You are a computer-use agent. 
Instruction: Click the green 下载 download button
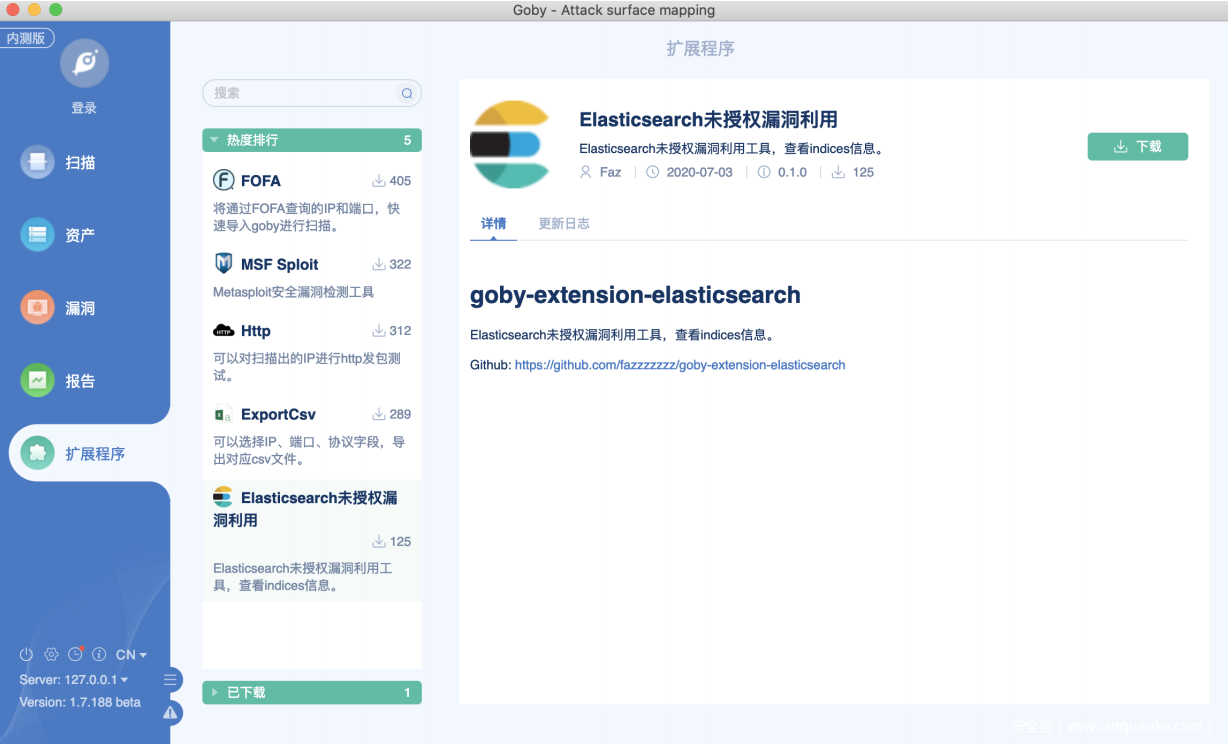(1137, 146)
